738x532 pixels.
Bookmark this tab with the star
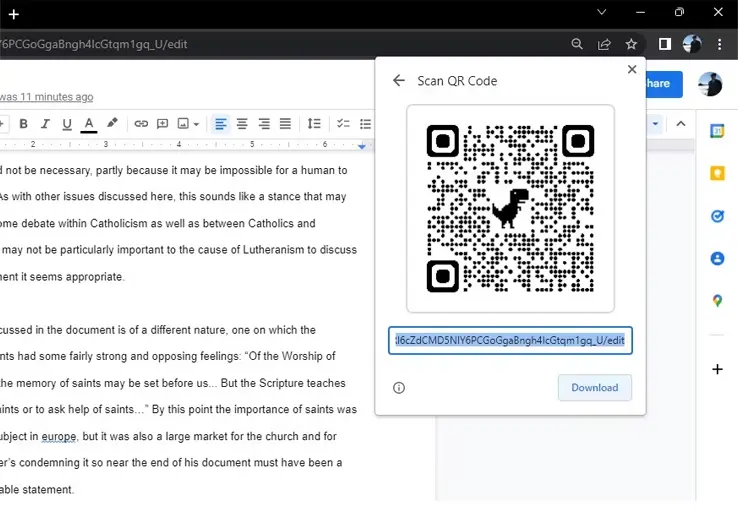631,44
